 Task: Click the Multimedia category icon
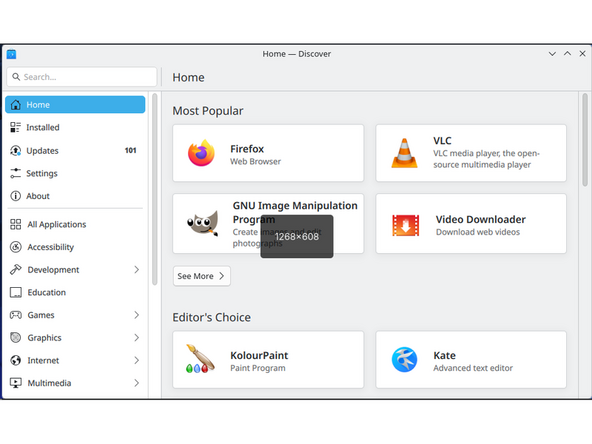15,383
